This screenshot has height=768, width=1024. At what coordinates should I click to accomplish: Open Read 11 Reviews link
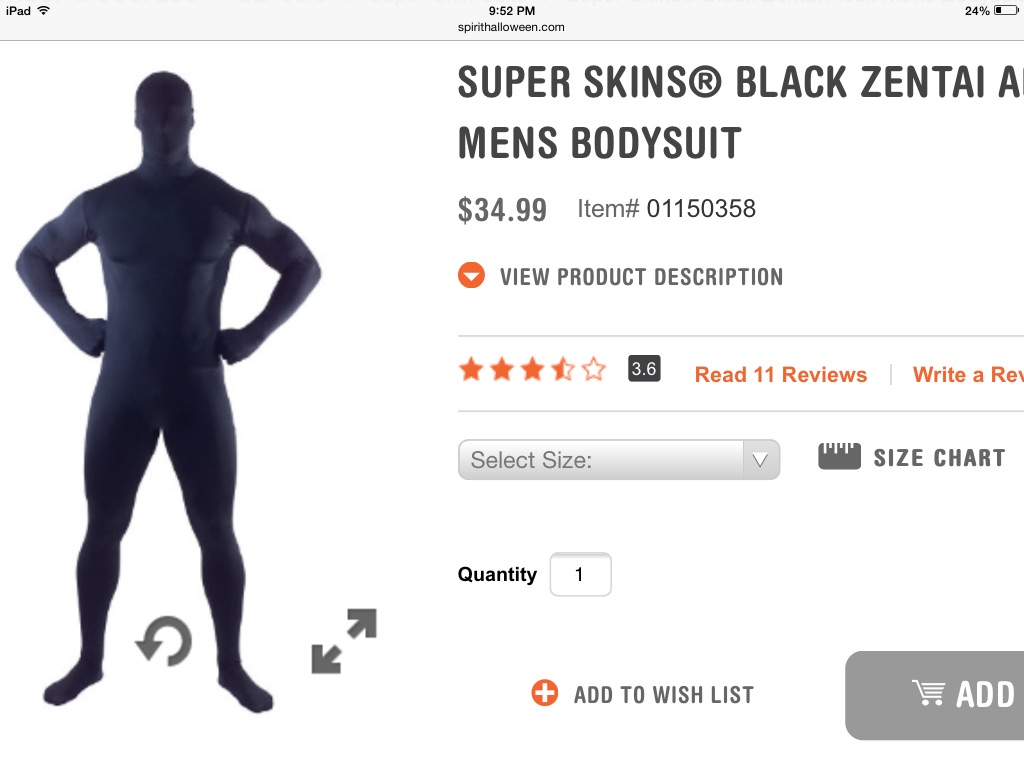pyautogui.click(x=781, y=375)
